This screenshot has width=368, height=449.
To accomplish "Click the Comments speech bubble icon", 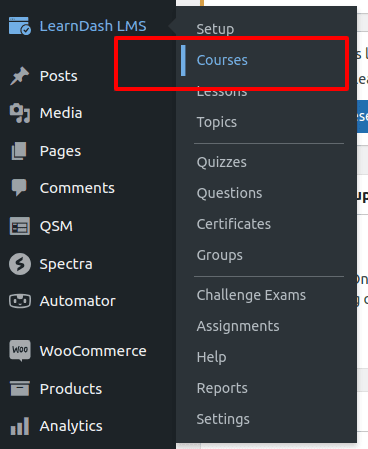I will point(19,188).
